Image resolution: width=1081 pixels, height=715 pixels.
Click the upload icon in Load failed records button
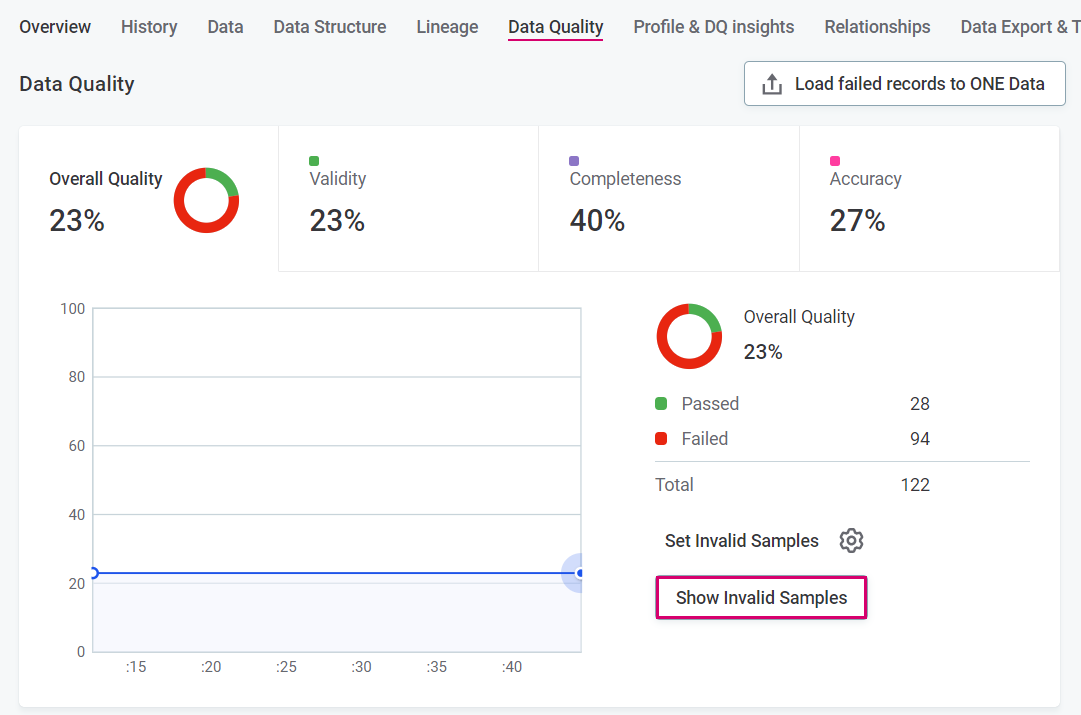pyautogui.click(x=772, y=85)
